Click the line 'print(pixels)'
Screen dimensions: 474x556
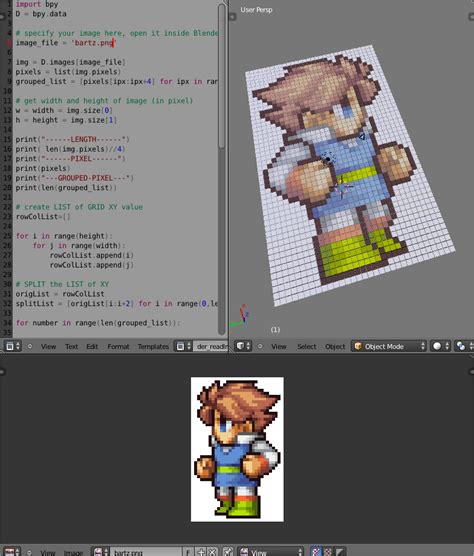tap(43, 168)
